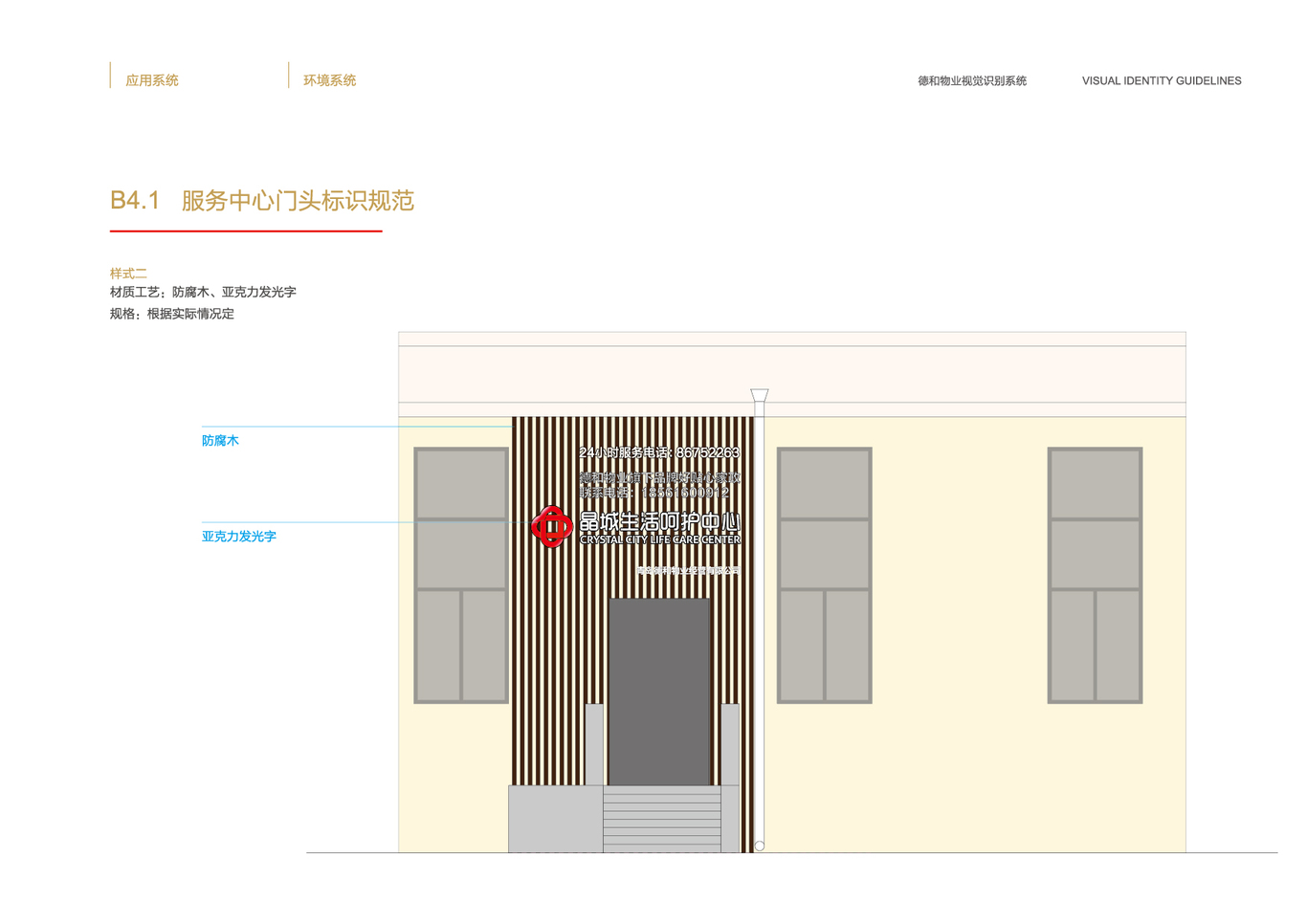Click 'VISUAL IDENTITY GUIDELINES' header text
This screenshot has width=1307, height=924.
pos(1162,81)
